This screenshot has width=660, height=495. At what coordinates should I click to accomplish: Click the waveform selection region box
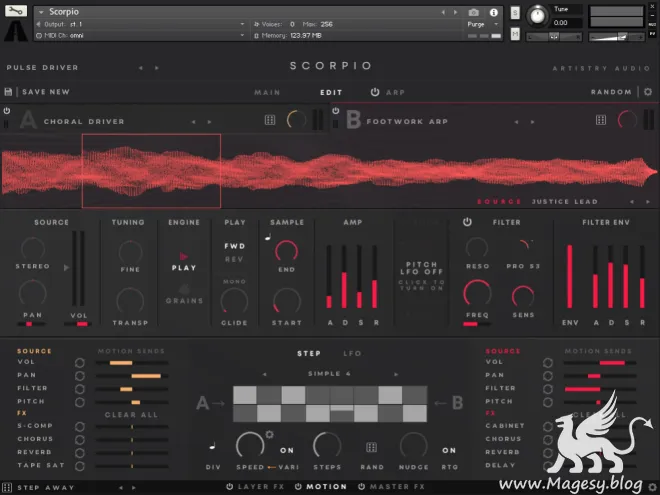click(151, 171)
